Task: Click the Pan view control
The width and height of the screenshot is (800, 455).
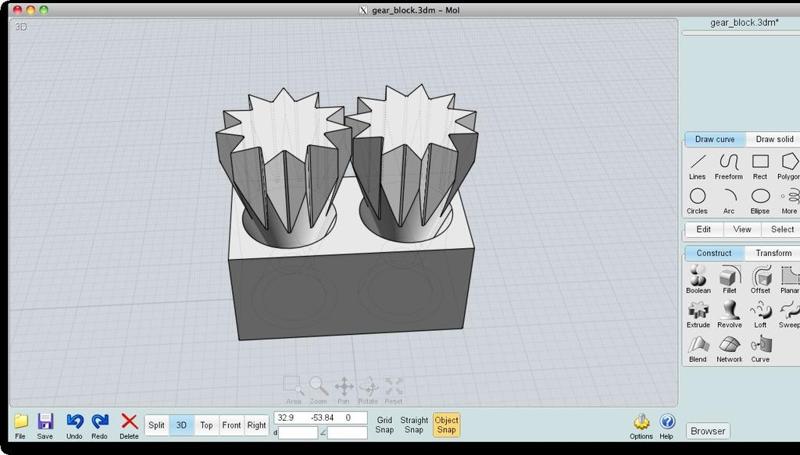Action: click(x=344, y=390)
